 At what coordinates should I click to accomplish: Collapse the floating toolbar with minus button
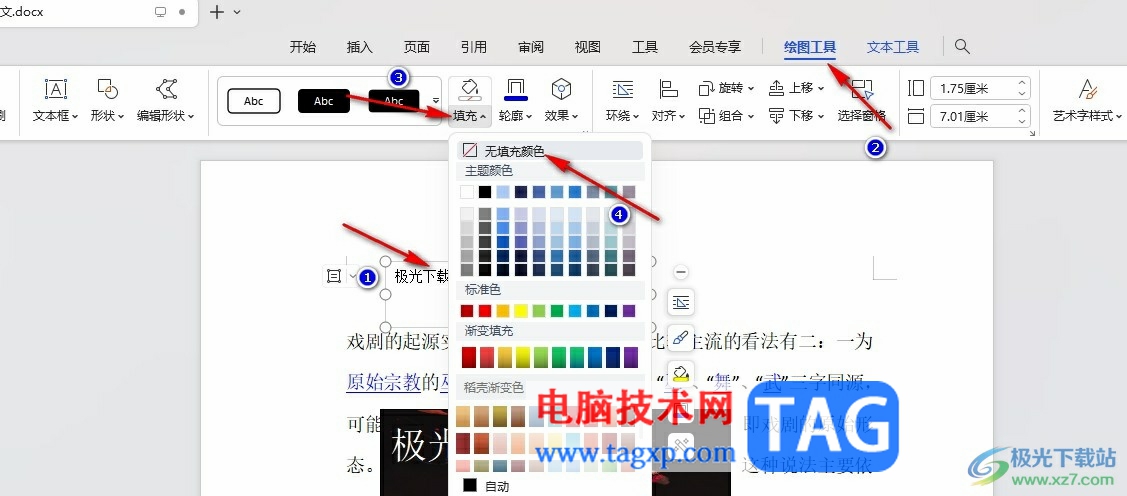click(681, 272)
